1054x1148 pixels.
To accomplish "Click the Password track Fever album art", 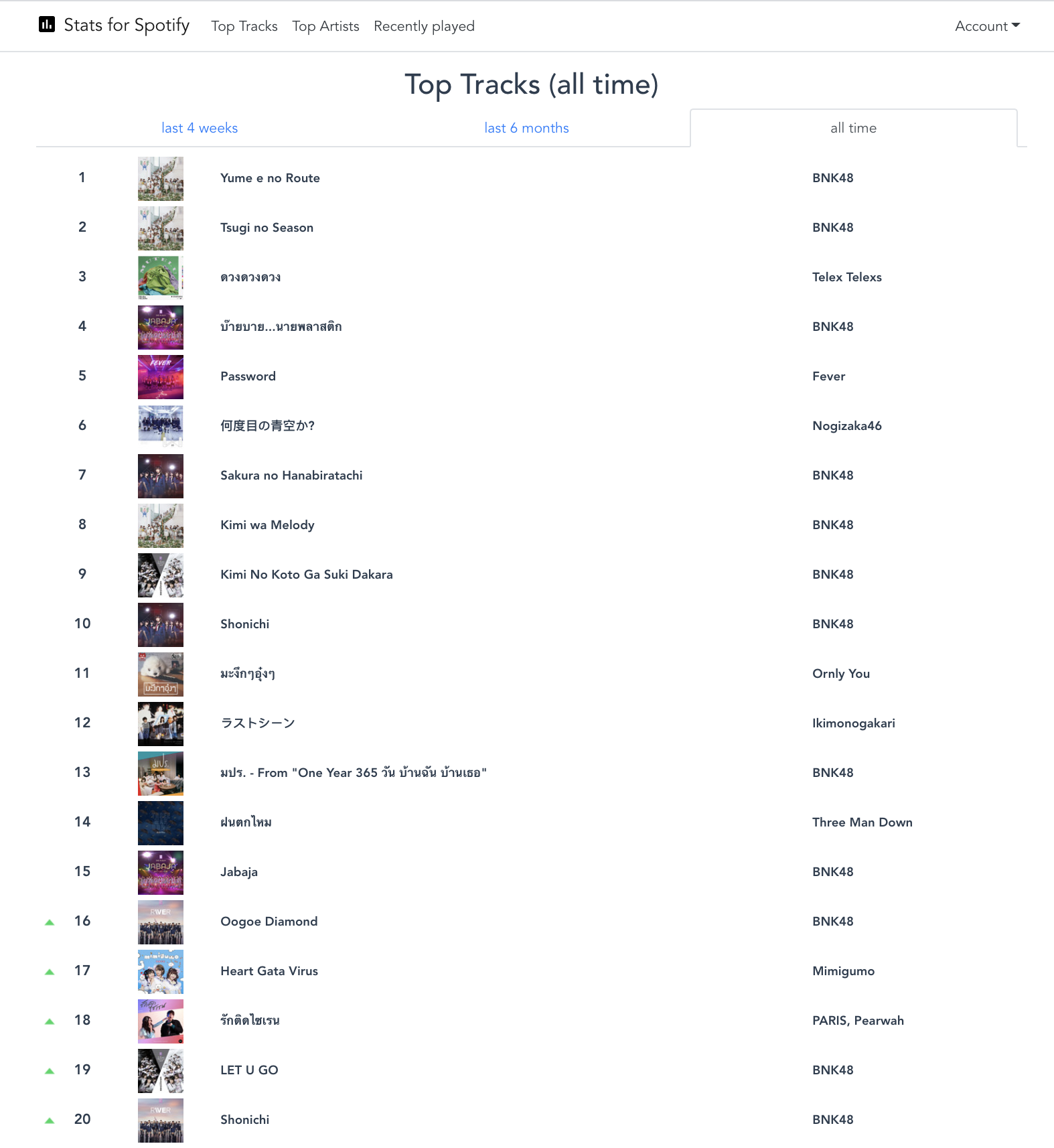I will (161, 377).
